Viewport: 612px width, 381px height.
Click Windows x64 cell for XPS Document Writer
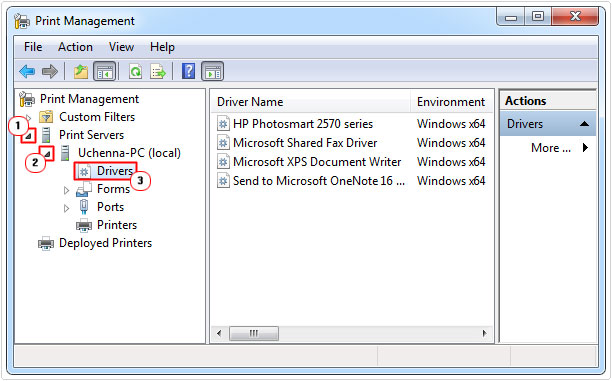pos(451,162)
